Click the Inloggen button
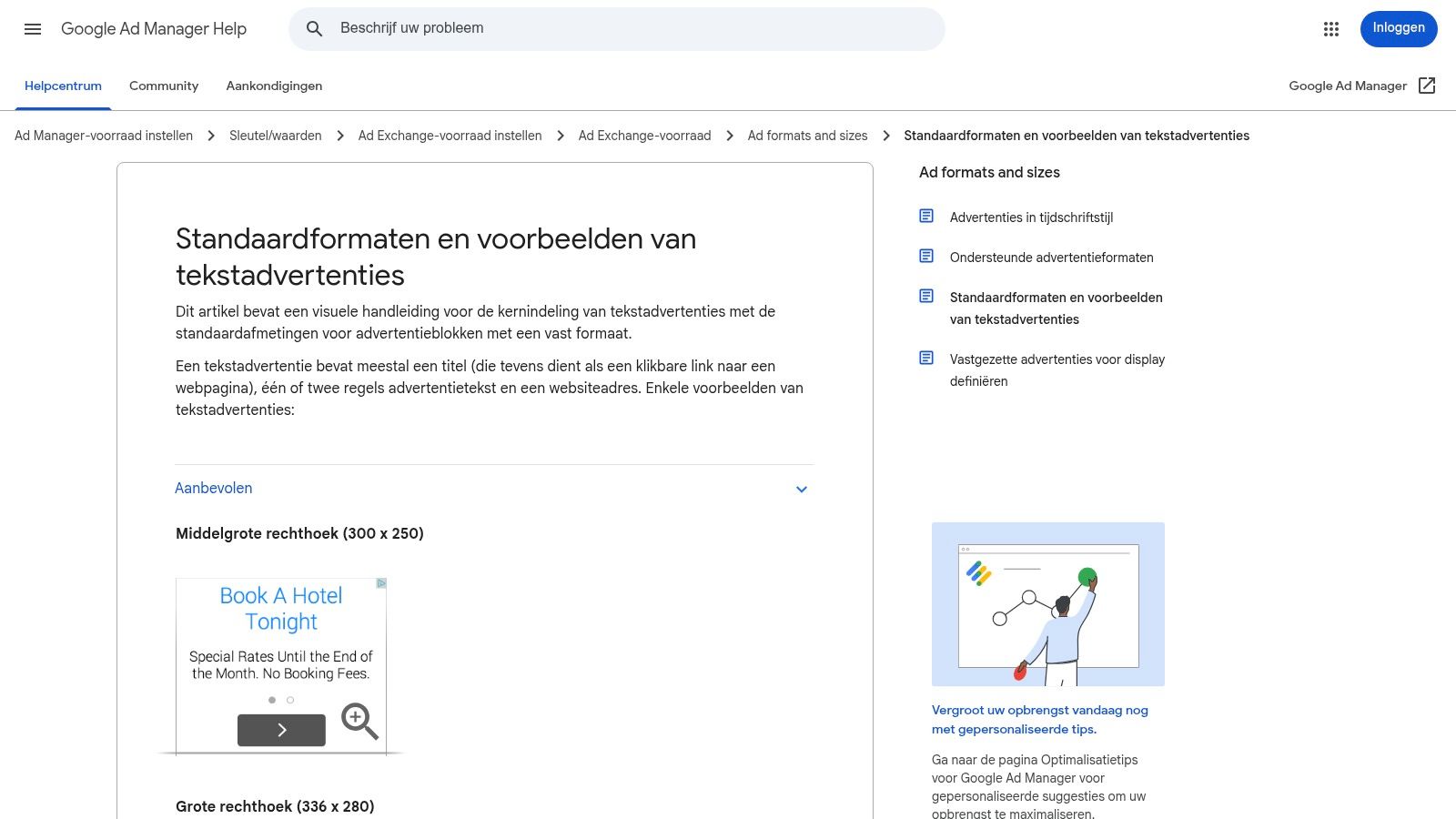This screenshot has height=819, width=1456. pyautogui.click(x=1399, y=28)
